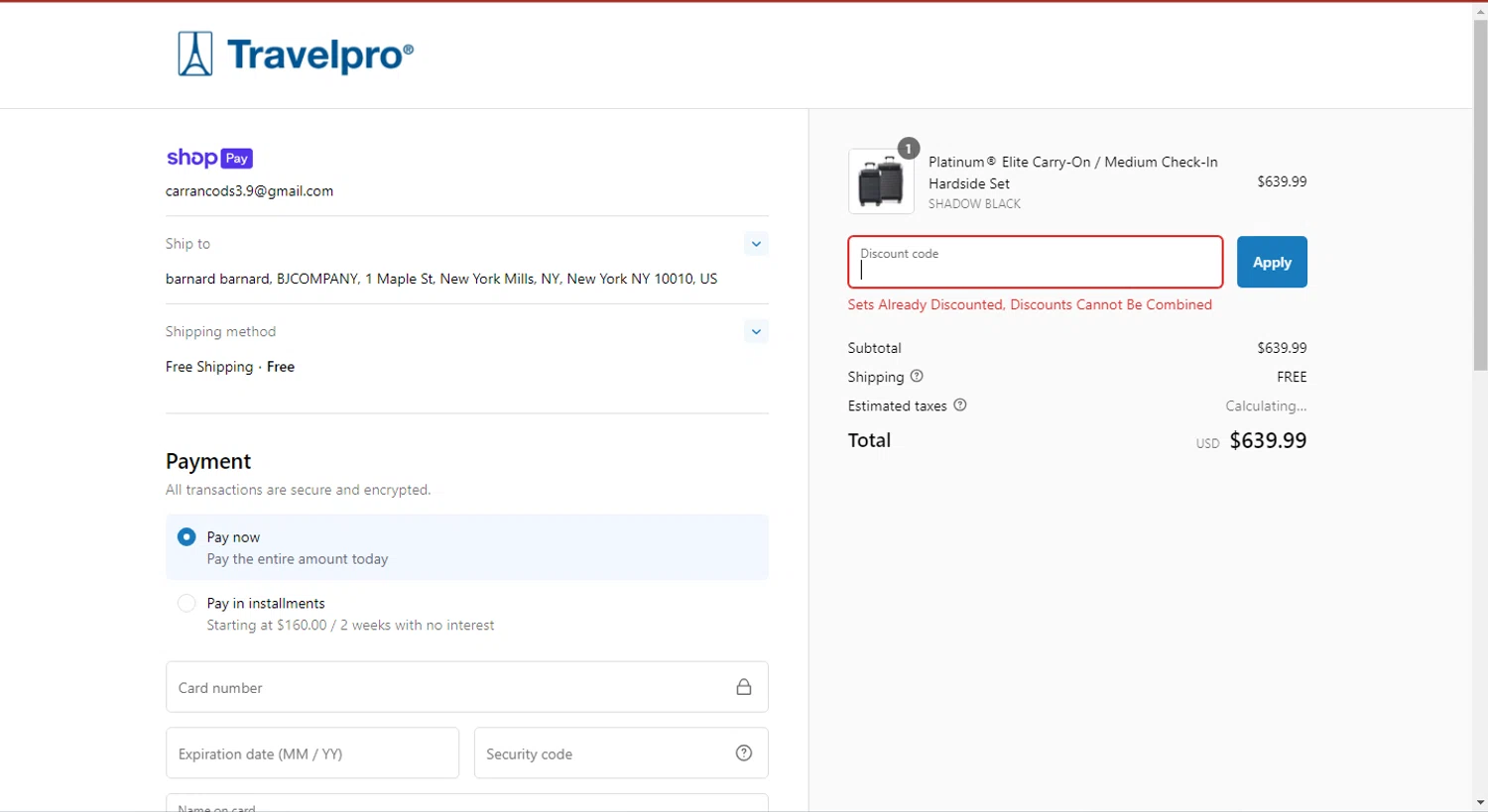1488x812 pixels.
Task: Click the Free Shipping method text
Action: pyautogui.click(x=230, y=367)
